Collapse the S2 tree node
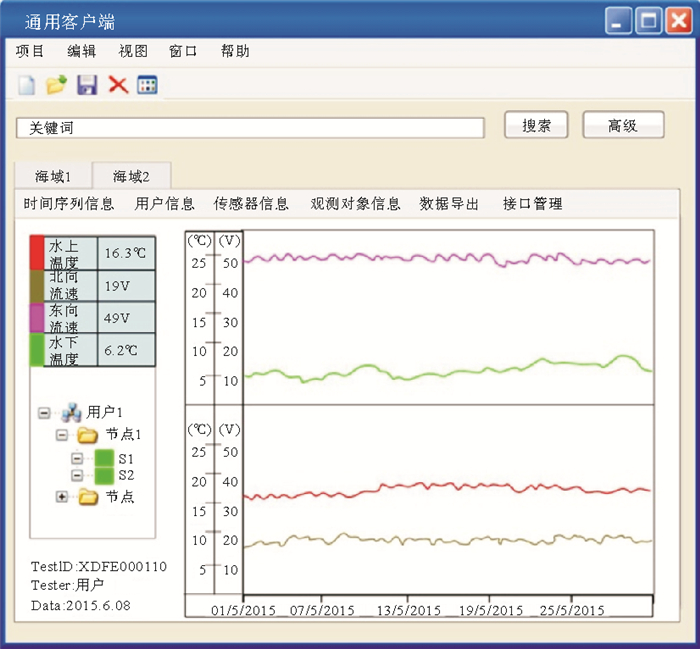 [x=77, y=475]
